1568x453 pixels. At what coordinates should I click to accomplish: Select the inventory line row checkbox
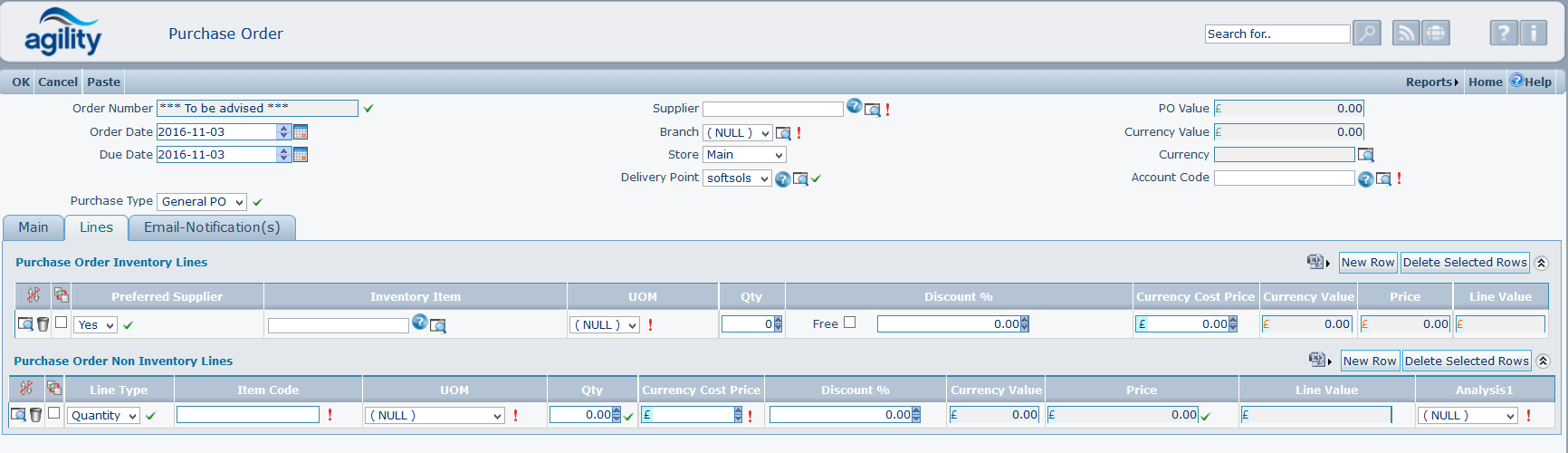coord(61,323)
